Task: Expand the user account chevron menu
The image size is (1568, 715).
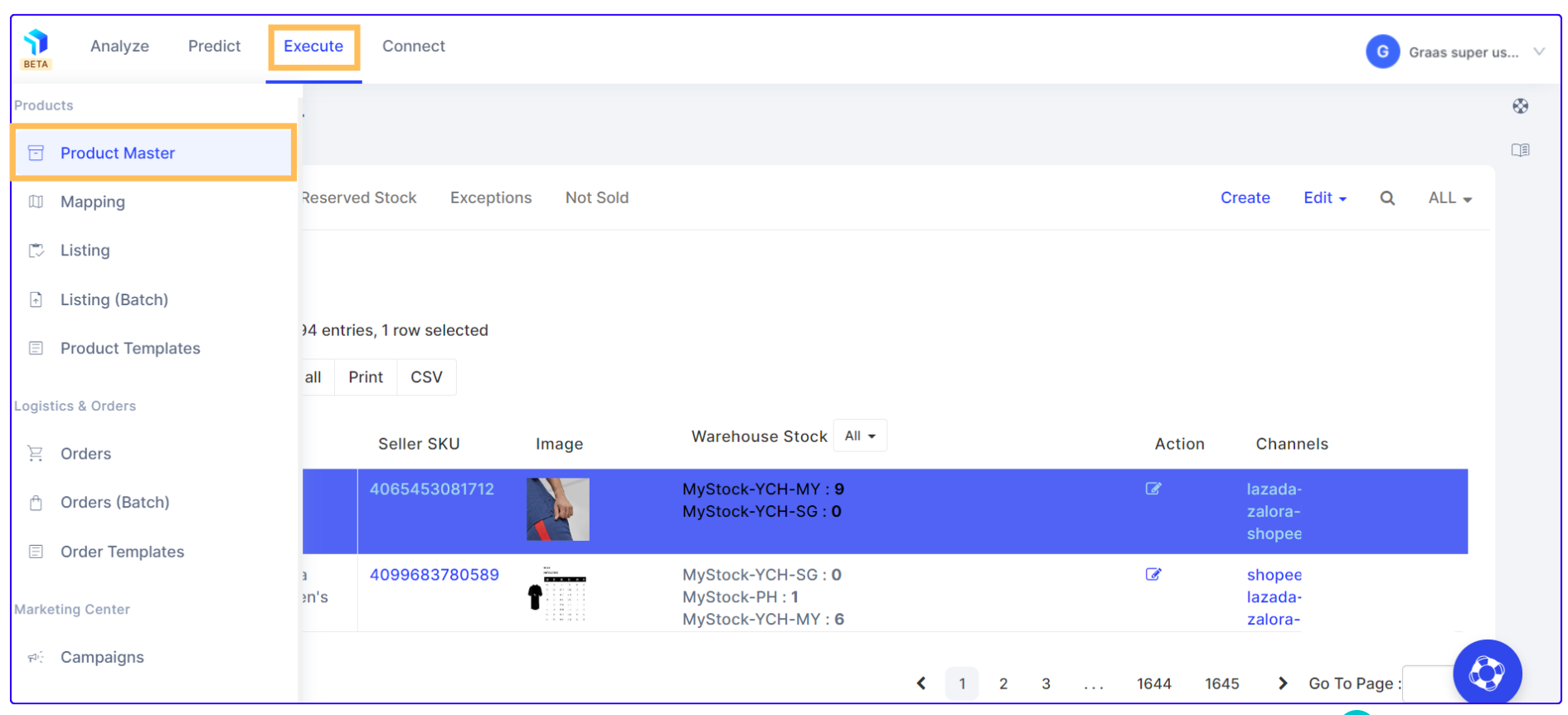Action: point(1539,51)
